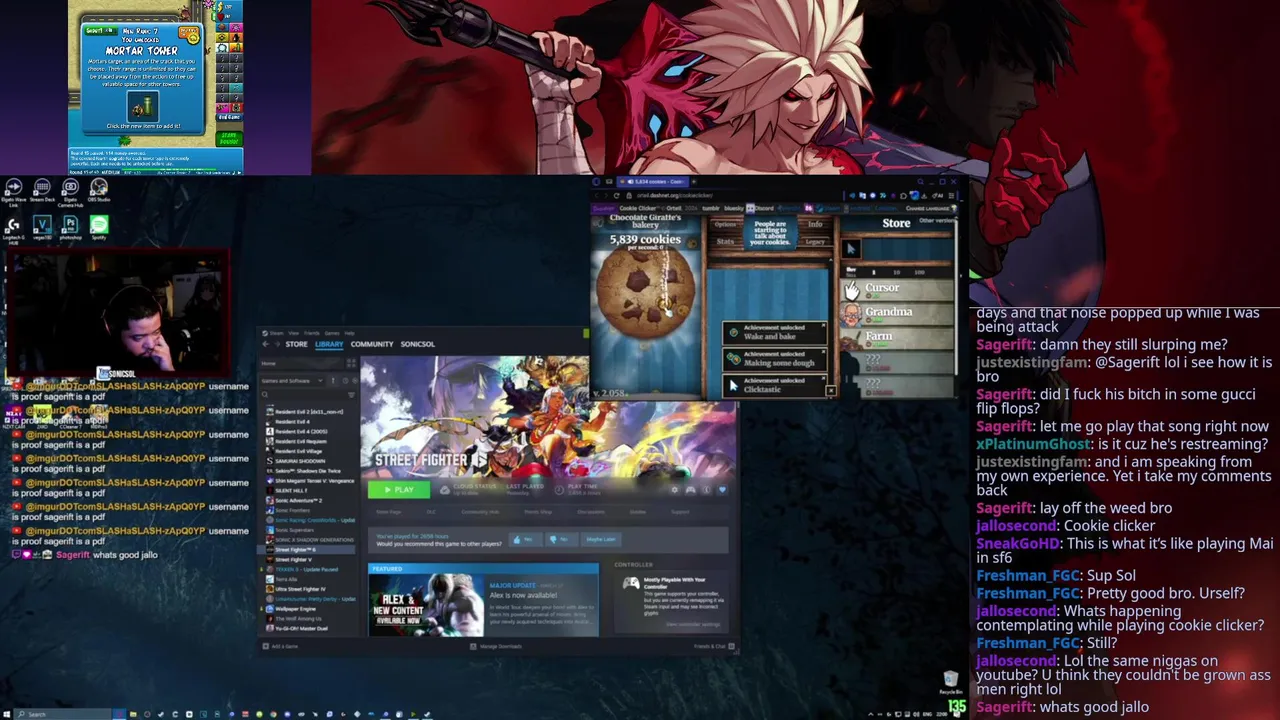
Task: Open the Help menu in Steam
Action: tap(349, 333)
